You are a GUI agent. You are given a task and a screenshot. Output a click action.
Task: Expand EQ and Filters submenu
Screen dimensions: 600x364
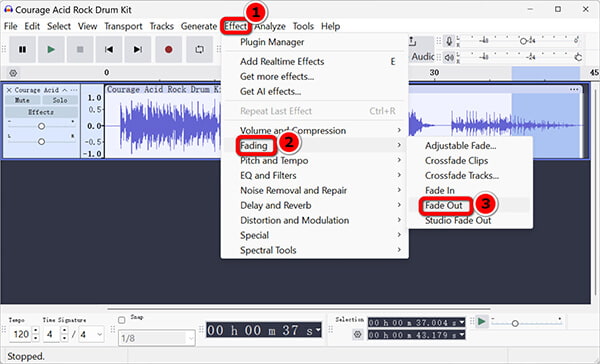315,175
